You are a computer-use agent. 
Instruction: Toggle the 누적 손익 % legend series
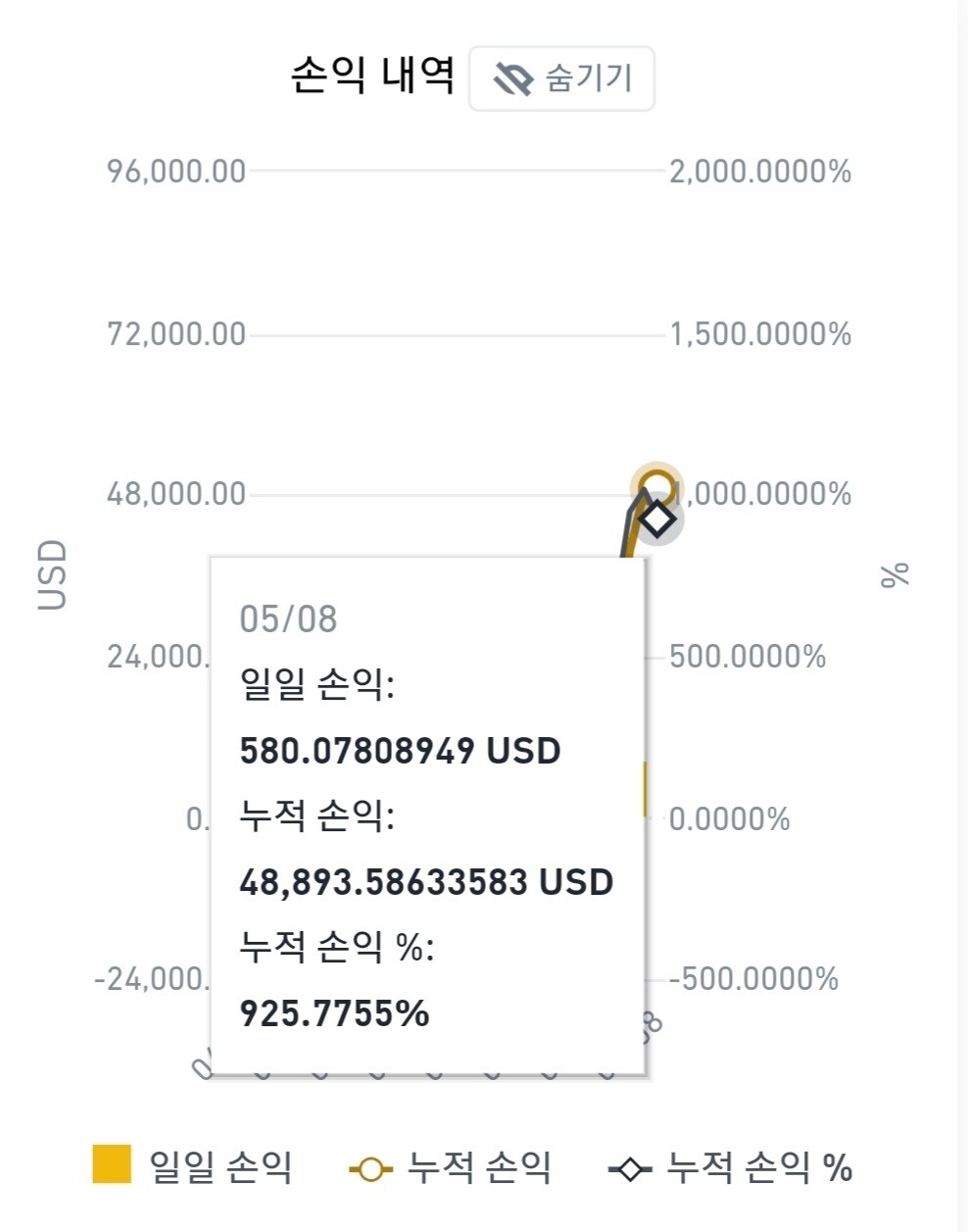tap(731, 1167)
